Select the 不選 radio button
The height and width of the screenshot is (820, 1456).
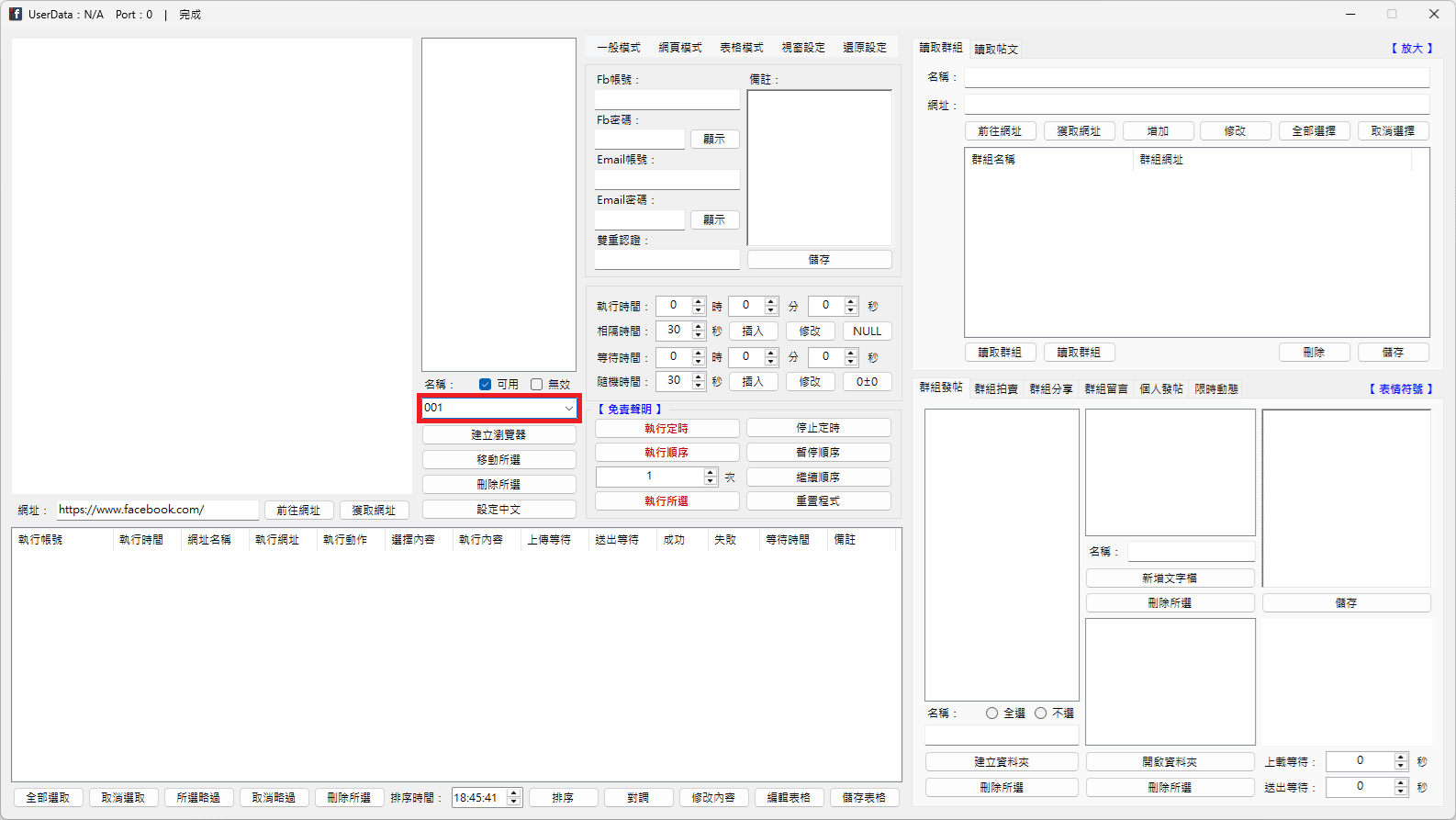(1040, 713)
